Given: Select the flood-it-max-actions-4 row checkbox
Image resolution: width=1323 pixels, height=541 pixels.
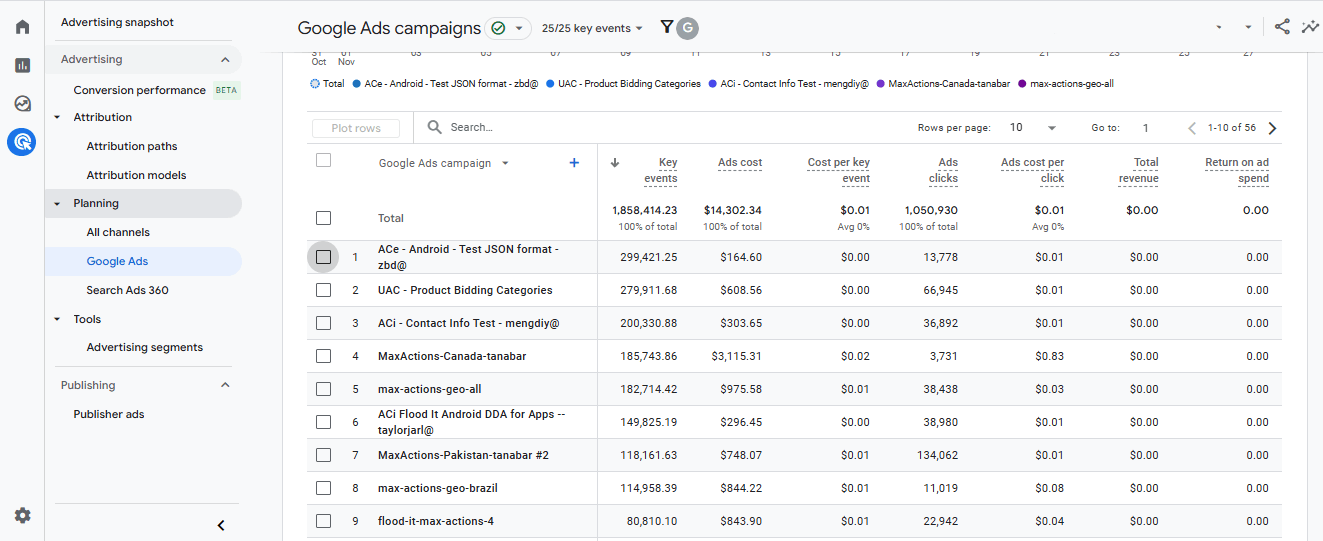Looking at the screenshot, I should pos(323,521).
